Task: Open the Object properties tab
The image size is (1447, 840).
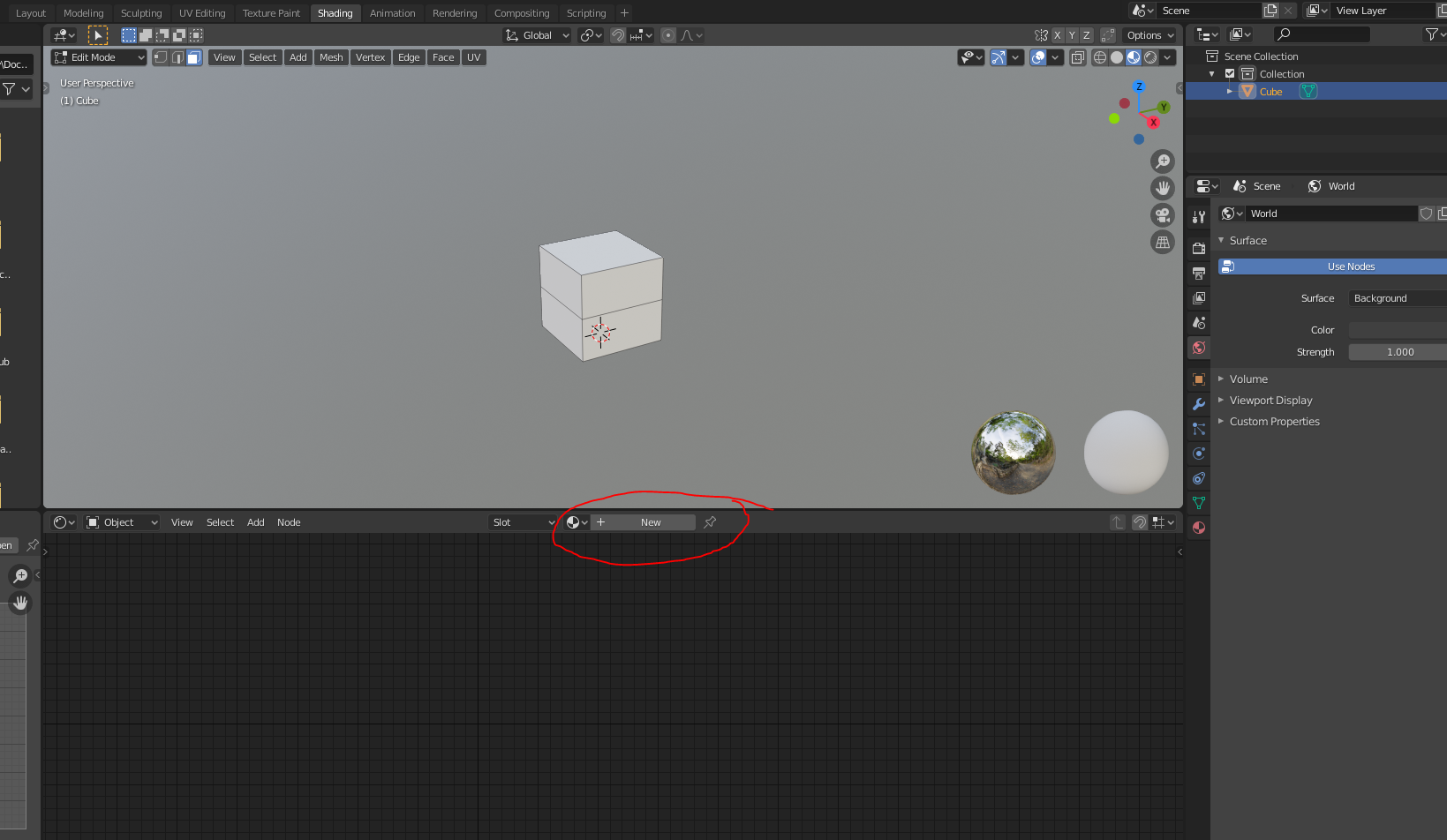Action: tap(1199, 379)
